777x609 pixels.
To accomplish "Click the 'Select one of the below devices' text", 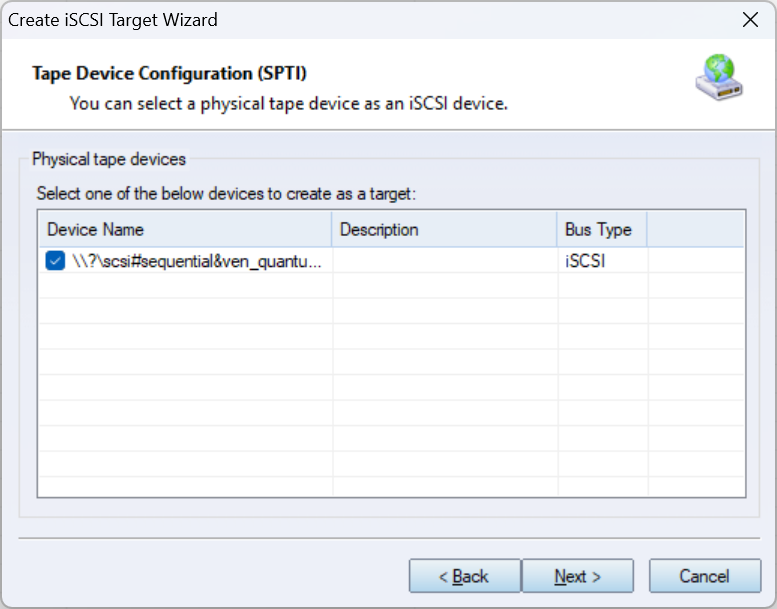I will tap(225, 193).
